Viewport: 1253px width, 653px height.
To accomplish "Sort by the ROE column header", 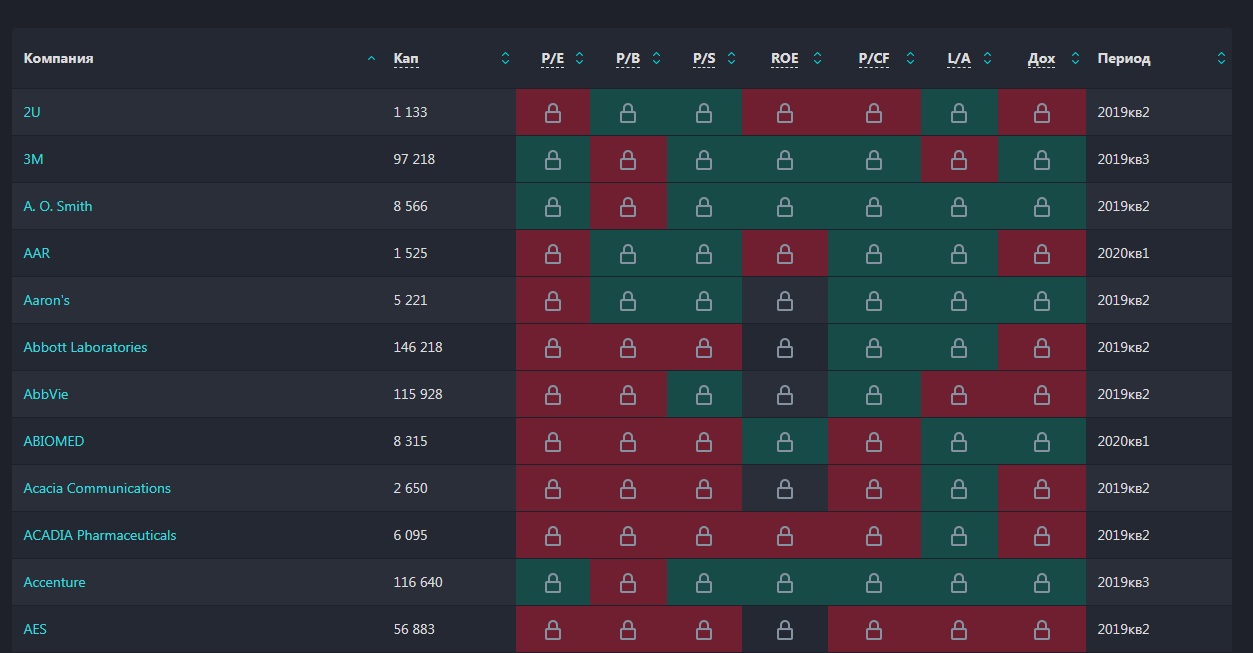I will (785, 59).
